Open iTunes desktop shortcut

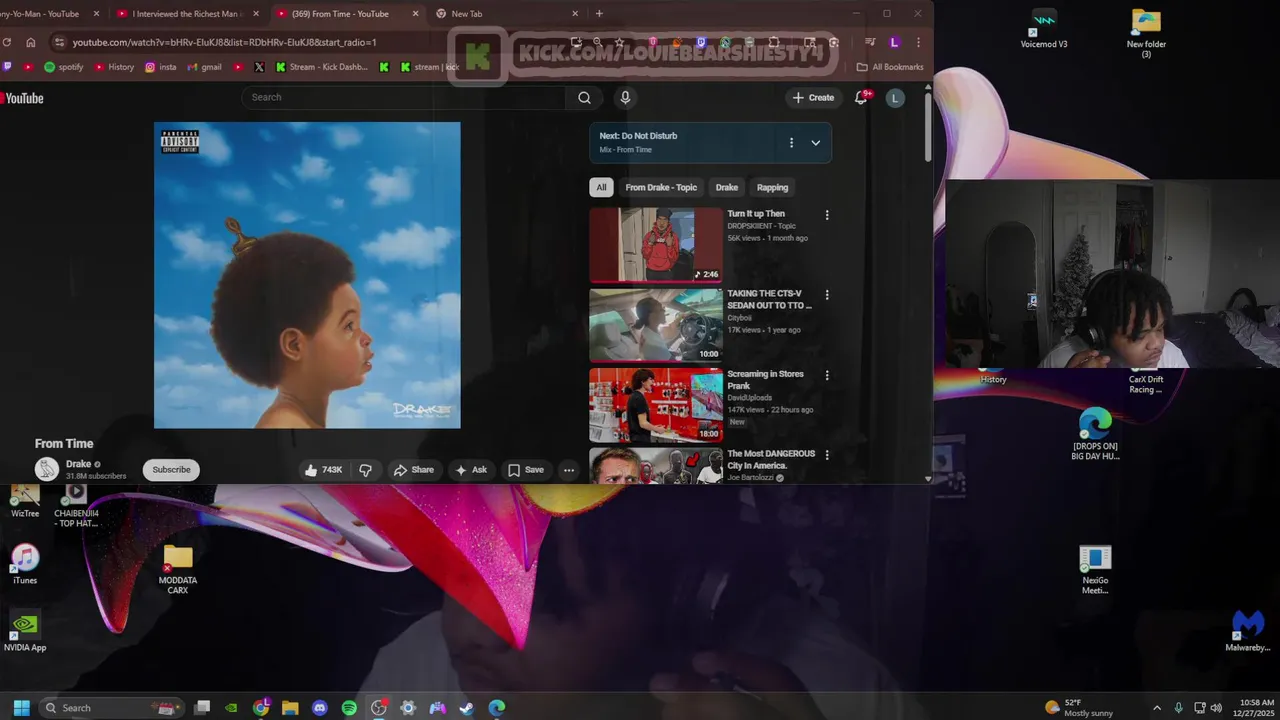point(25,565)
